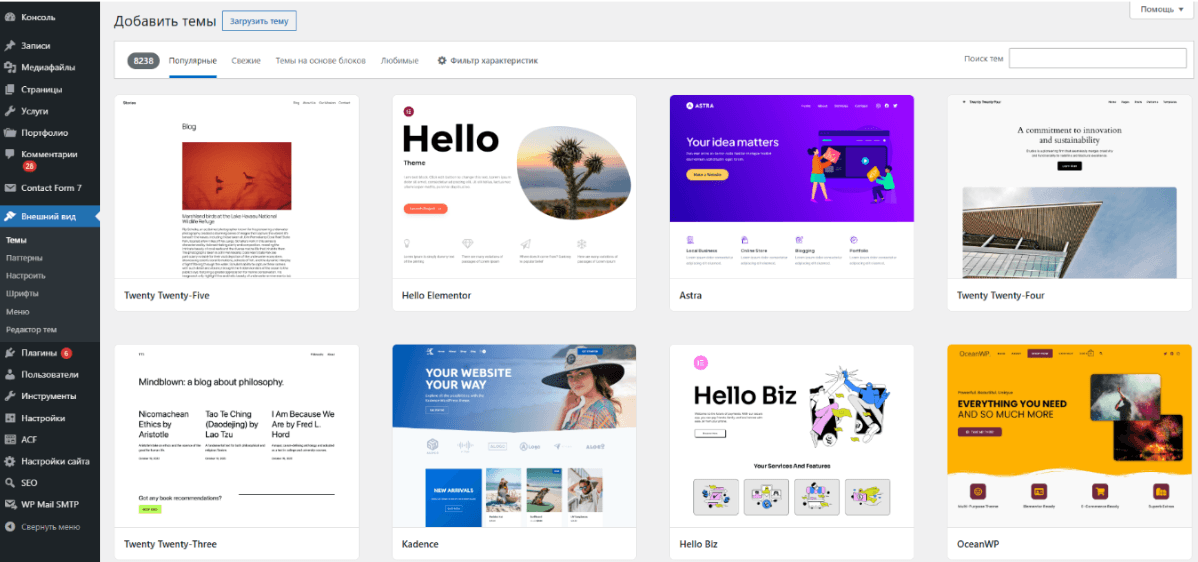Click the Консоль dashboard icon
1198x562 pixels.
(10, 17)
